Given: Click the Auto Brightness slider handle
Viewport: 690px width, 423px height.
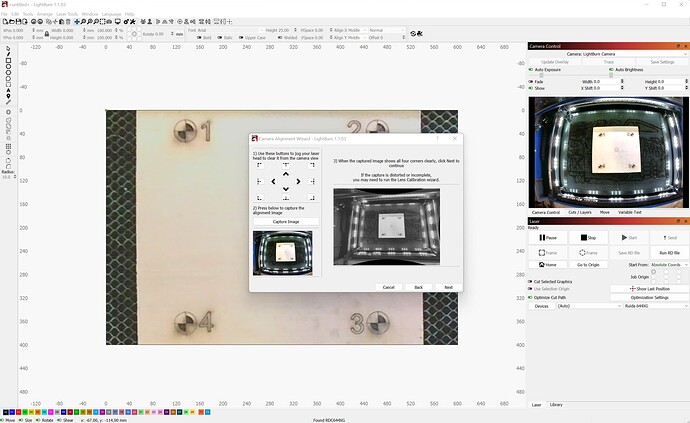Looking at the screenshot, I should tap(611, 75).
